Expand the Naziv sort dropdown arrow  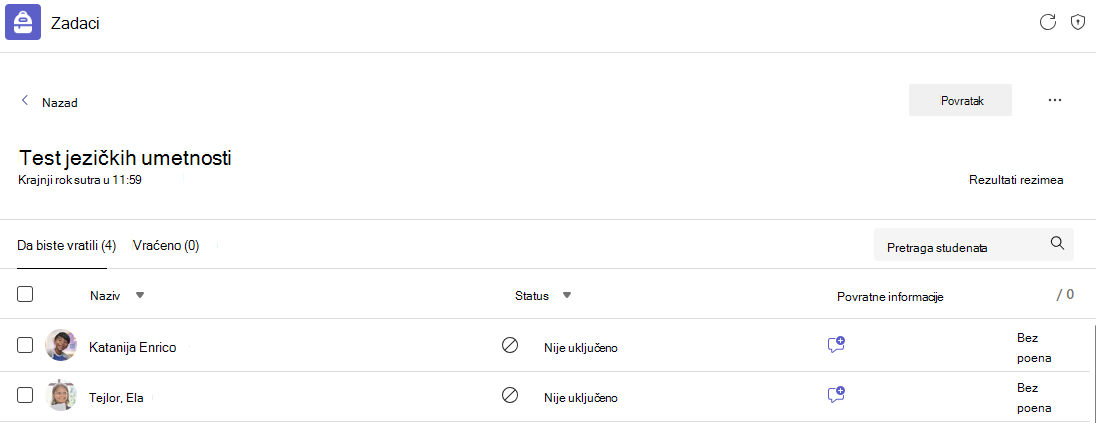tap(140, 295)
